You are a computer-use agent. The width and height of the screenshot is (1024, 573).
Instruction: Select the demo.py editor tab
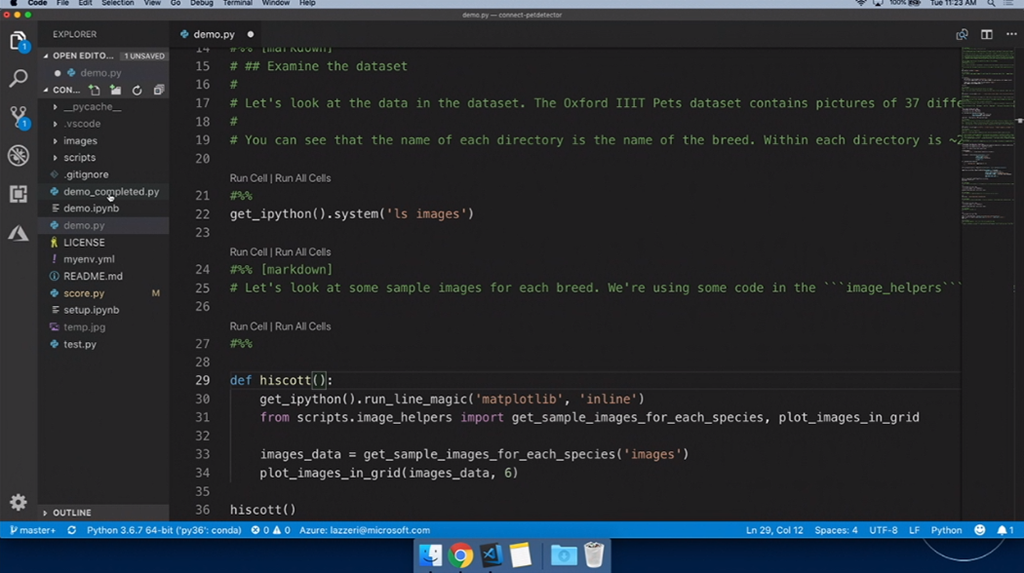coord(213,34)
